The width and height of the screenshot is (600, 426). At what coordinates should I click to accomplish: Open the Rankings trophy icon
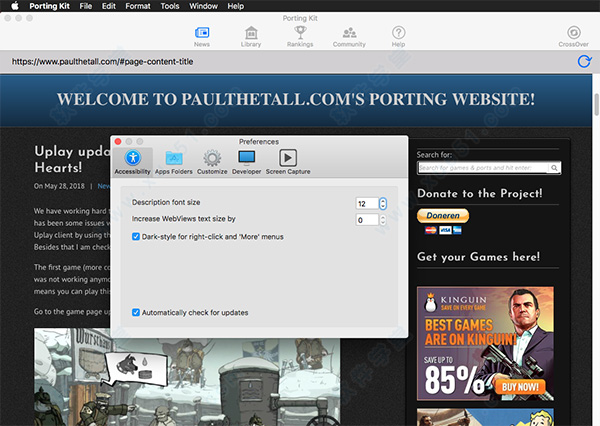coord(300,36)
